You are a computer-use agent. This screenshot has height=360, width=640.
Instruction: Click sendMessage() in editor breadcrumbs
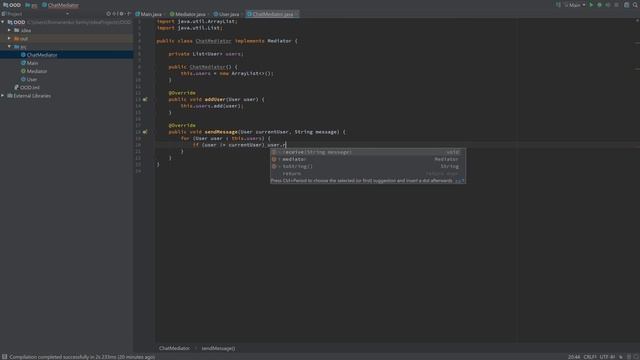tap(218, 348)
